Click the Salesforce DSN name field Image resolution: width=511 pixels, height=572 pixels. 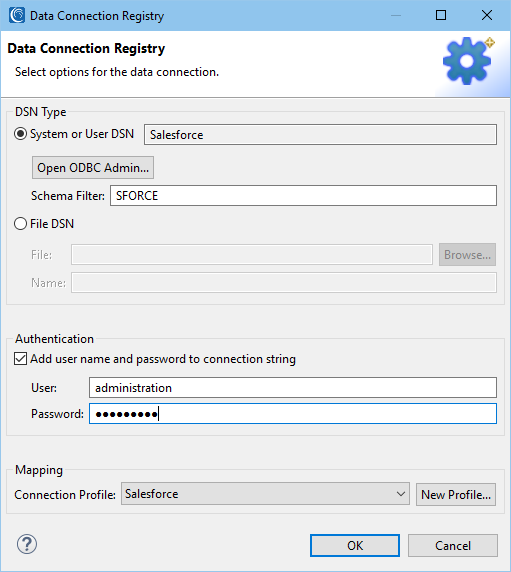coord(320,135)
